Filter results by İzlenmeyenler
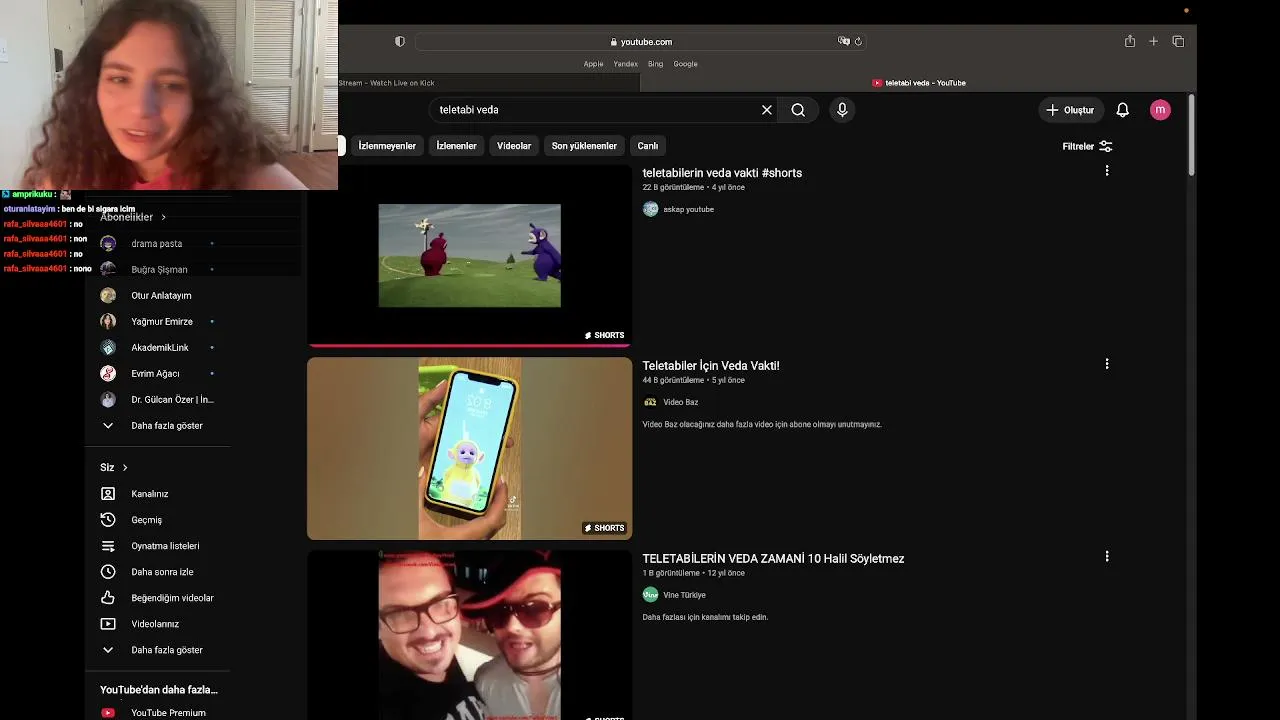 tap(387, 146)
